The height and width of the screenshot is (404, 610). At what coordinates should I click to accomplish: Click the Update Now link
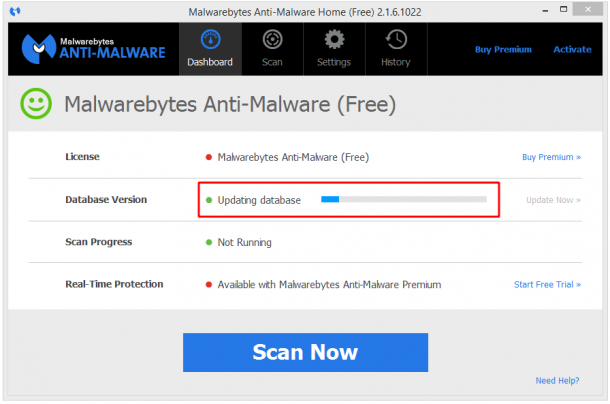[553, 200]
